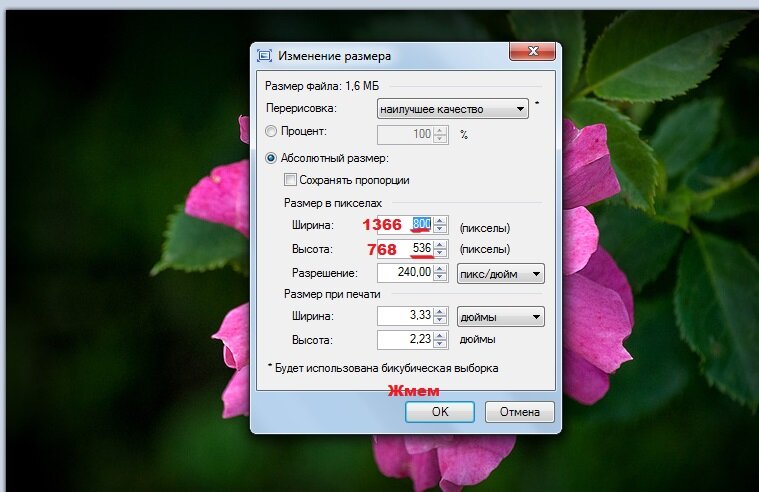Decrease print width 3,33 with down arrow
Image resolution: width=759 pixels, height=492 pixels.
[x=440, y=320]
